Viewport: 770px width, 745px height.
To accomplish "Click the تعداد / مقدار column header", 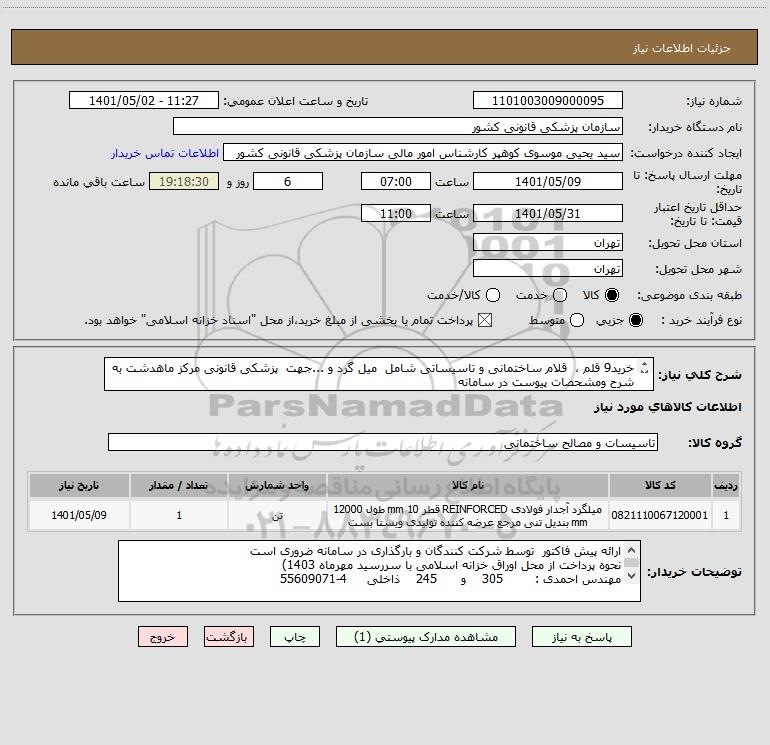I will tap(179, 485).
